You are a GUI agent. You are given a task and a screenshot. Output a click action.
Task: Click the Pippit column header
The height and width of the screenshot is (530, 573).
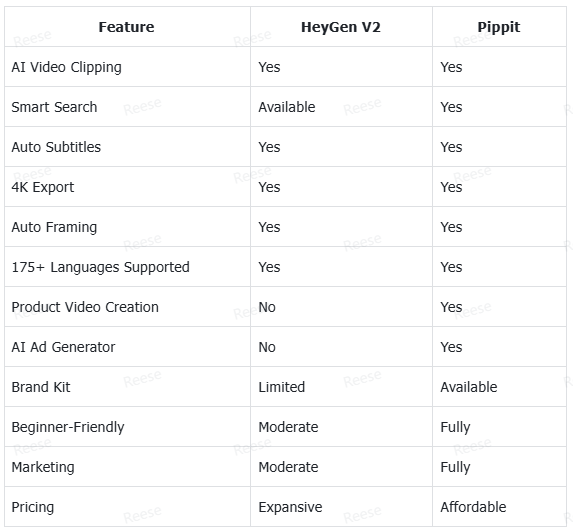tap(499, 27)
